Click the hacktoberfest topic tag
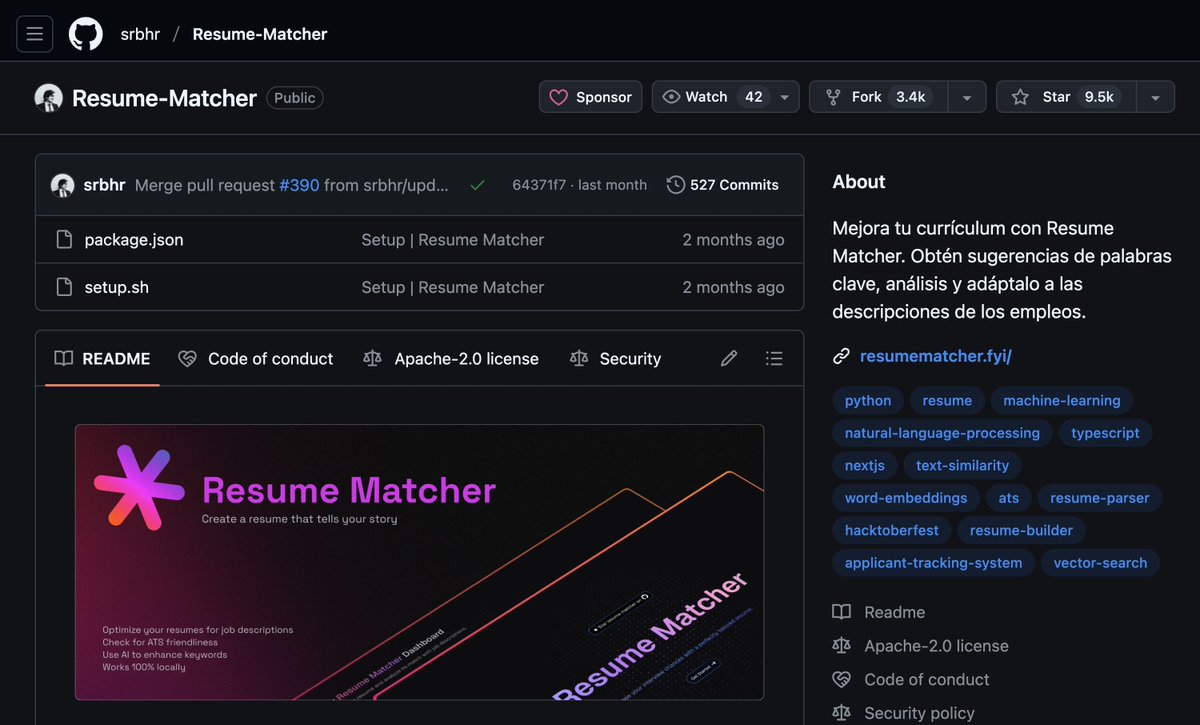The height and width of the screenshot is (725, 1200). [x=892, y=530]
